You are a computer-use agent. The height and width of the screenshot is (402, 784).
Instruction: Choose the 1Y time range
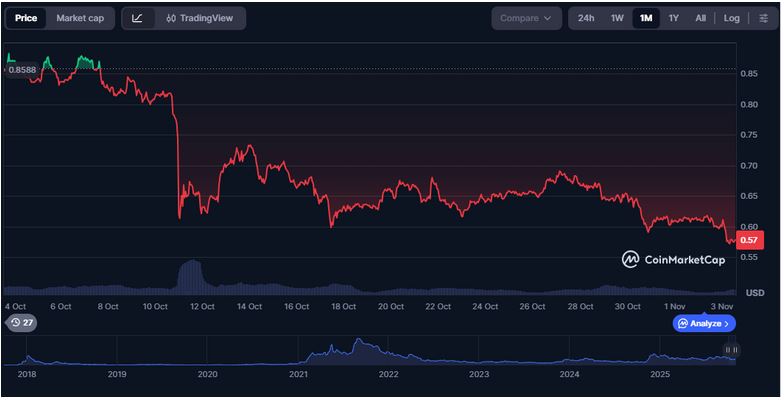point(674,18)
